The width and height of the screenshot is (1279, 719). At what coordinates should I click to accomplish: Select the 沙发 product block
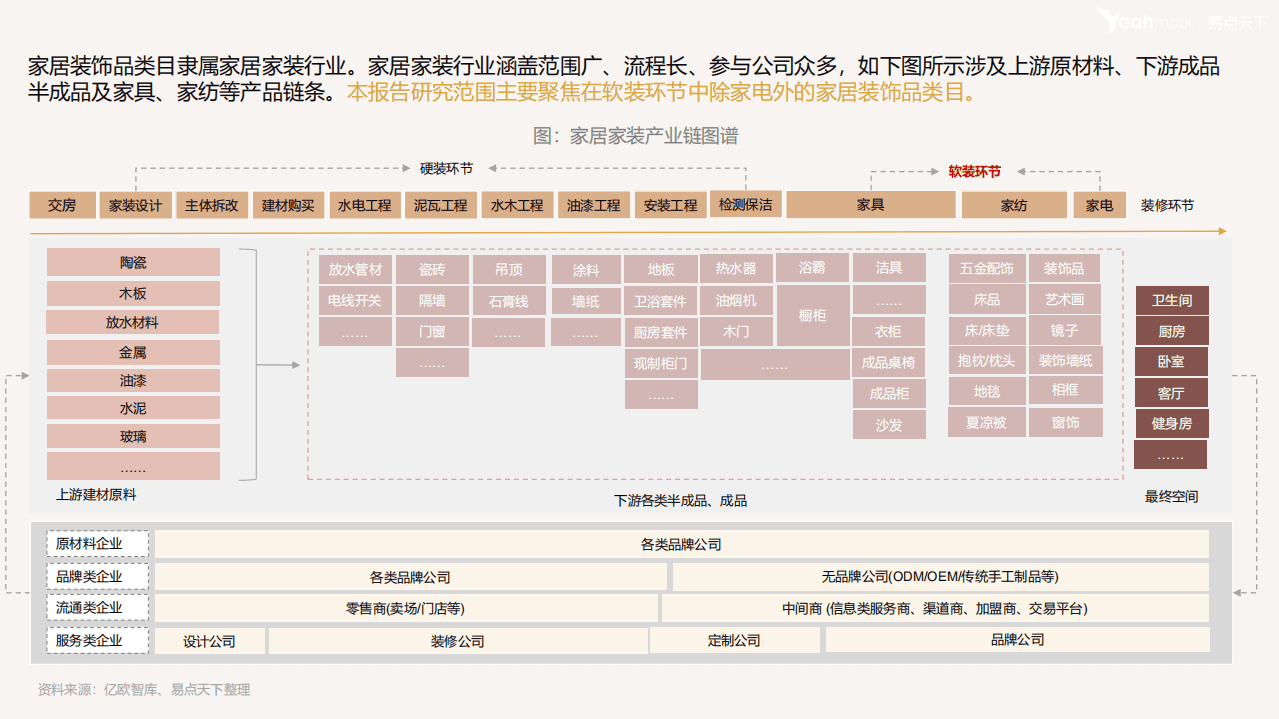[888, 424]
